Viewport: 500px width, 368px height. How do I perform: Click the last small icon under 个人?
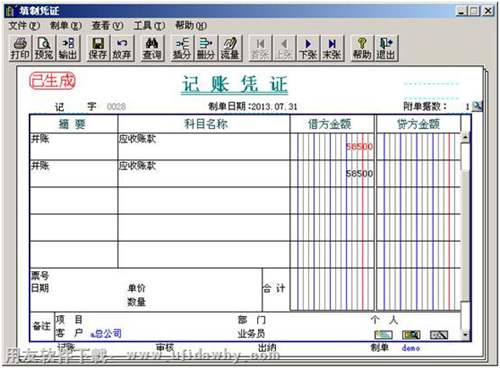click(x=439, y=334)
